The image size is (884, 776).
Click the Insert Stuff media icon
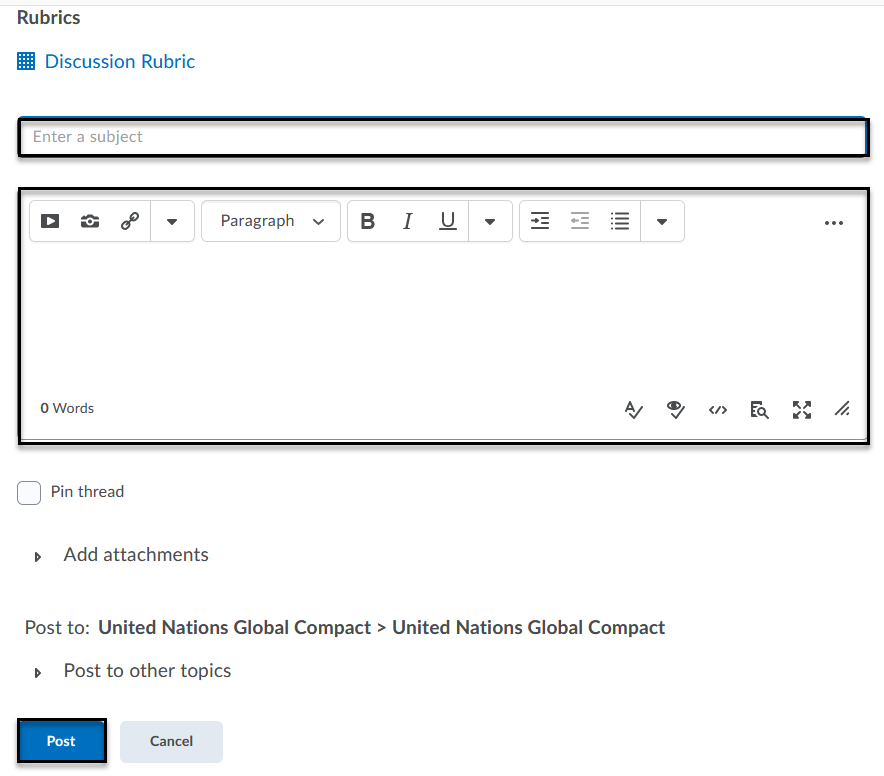click(x=50, y=221)
